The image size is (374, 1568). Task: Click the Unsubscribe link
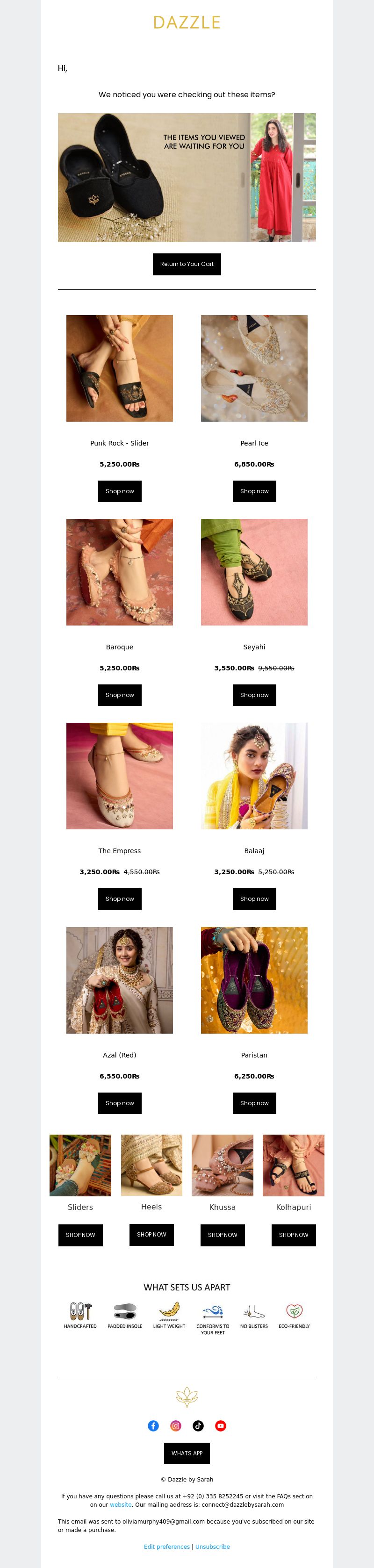[213, 1546]
